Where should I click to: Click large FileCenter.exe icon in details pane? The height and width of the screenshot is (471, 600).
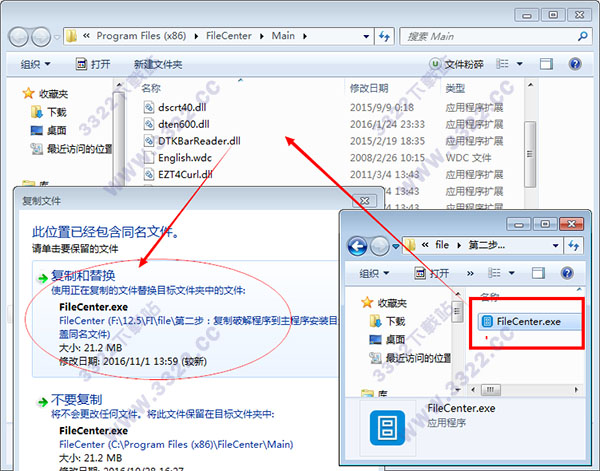[387, 428]
